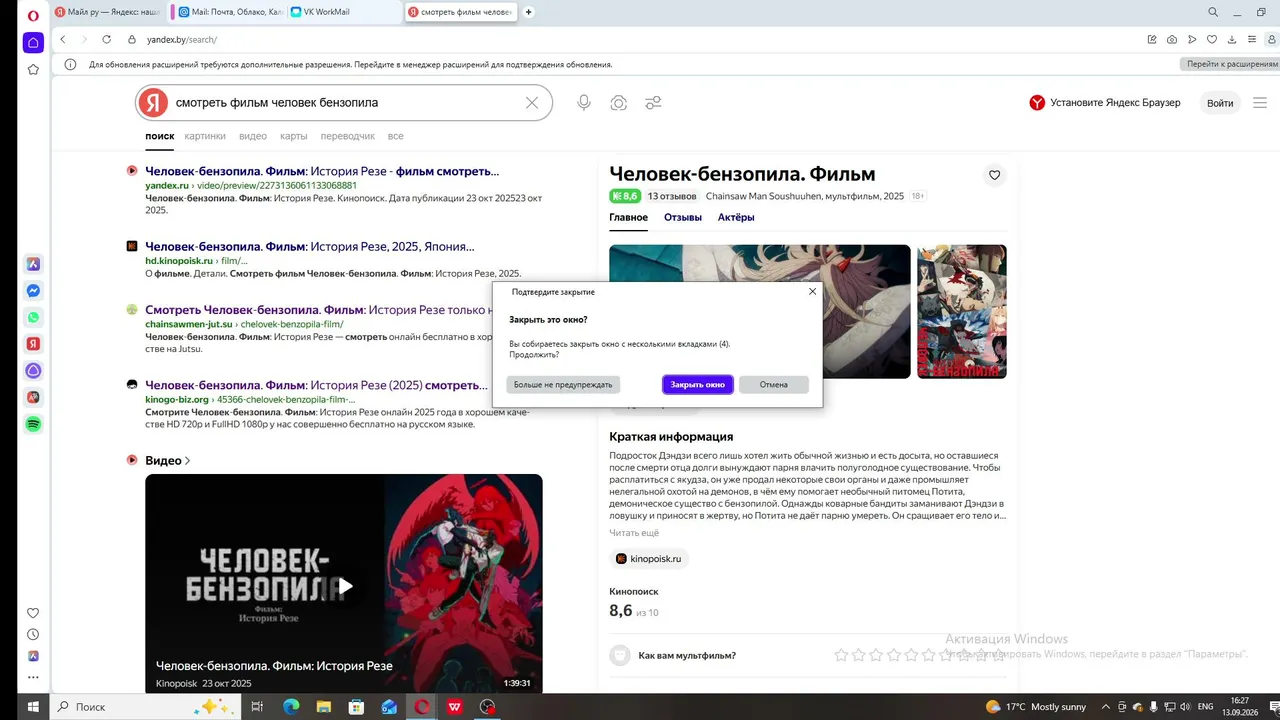The height and width of the screenshot is (720, 1280).
Task: Open the downloads icon in the toolbar
Action: 1232,40
